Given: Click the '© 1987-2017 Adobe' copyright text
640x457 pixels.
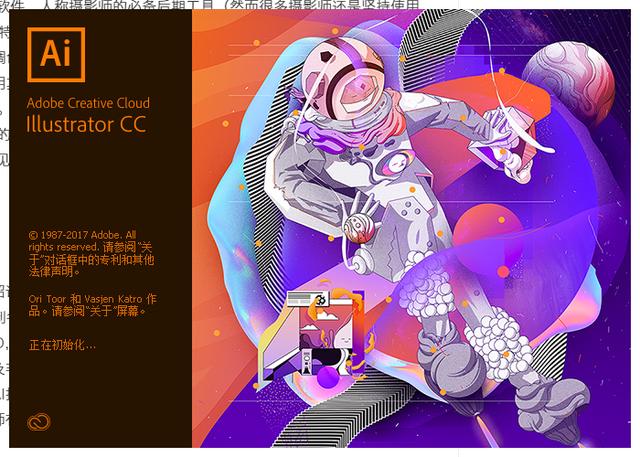Looking at the screenshot, I should point(91,253).
